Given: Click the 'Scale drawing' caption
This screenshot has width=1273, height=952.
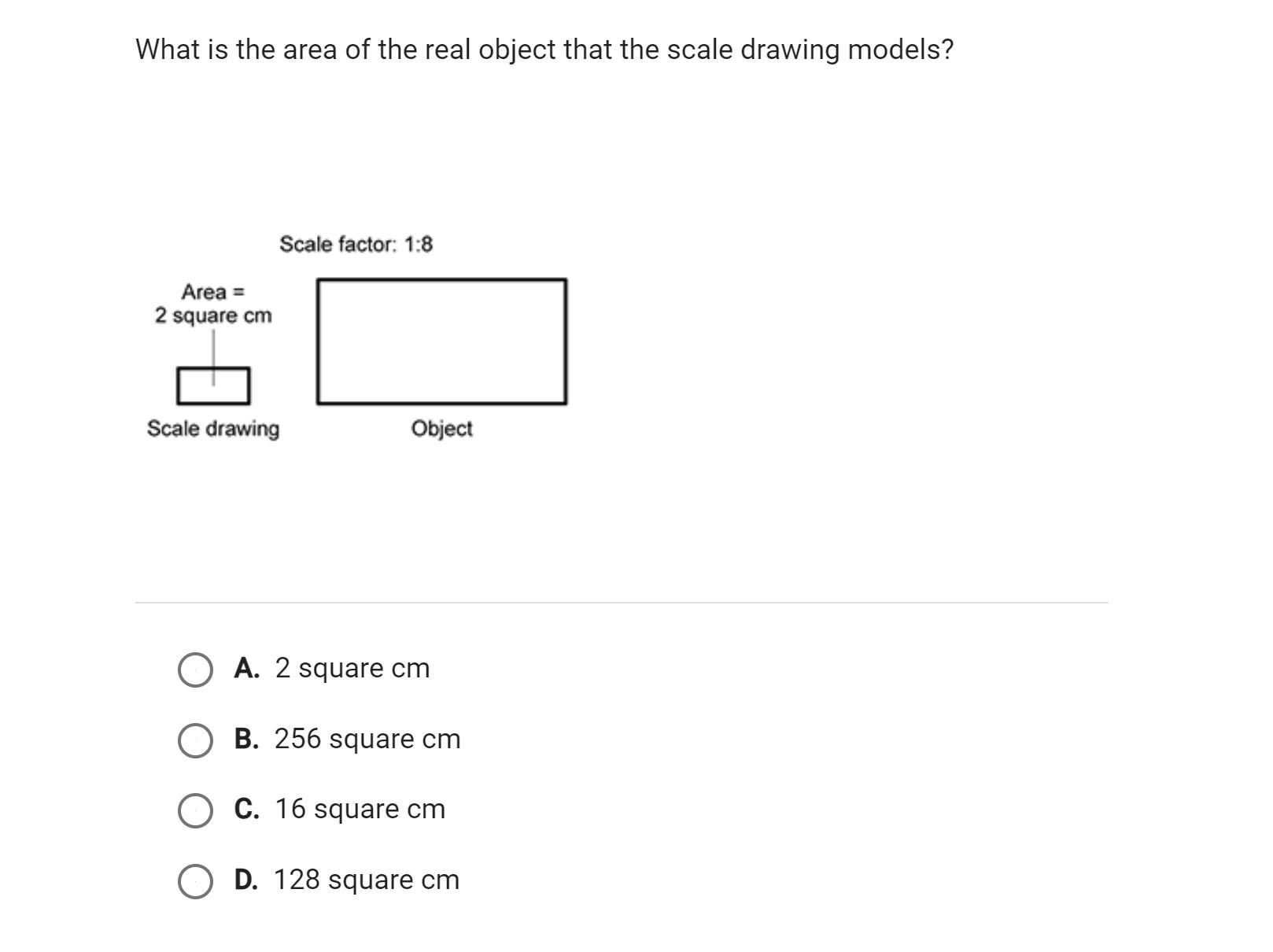Looking at the screenshot, I should (x=213, y=429).
